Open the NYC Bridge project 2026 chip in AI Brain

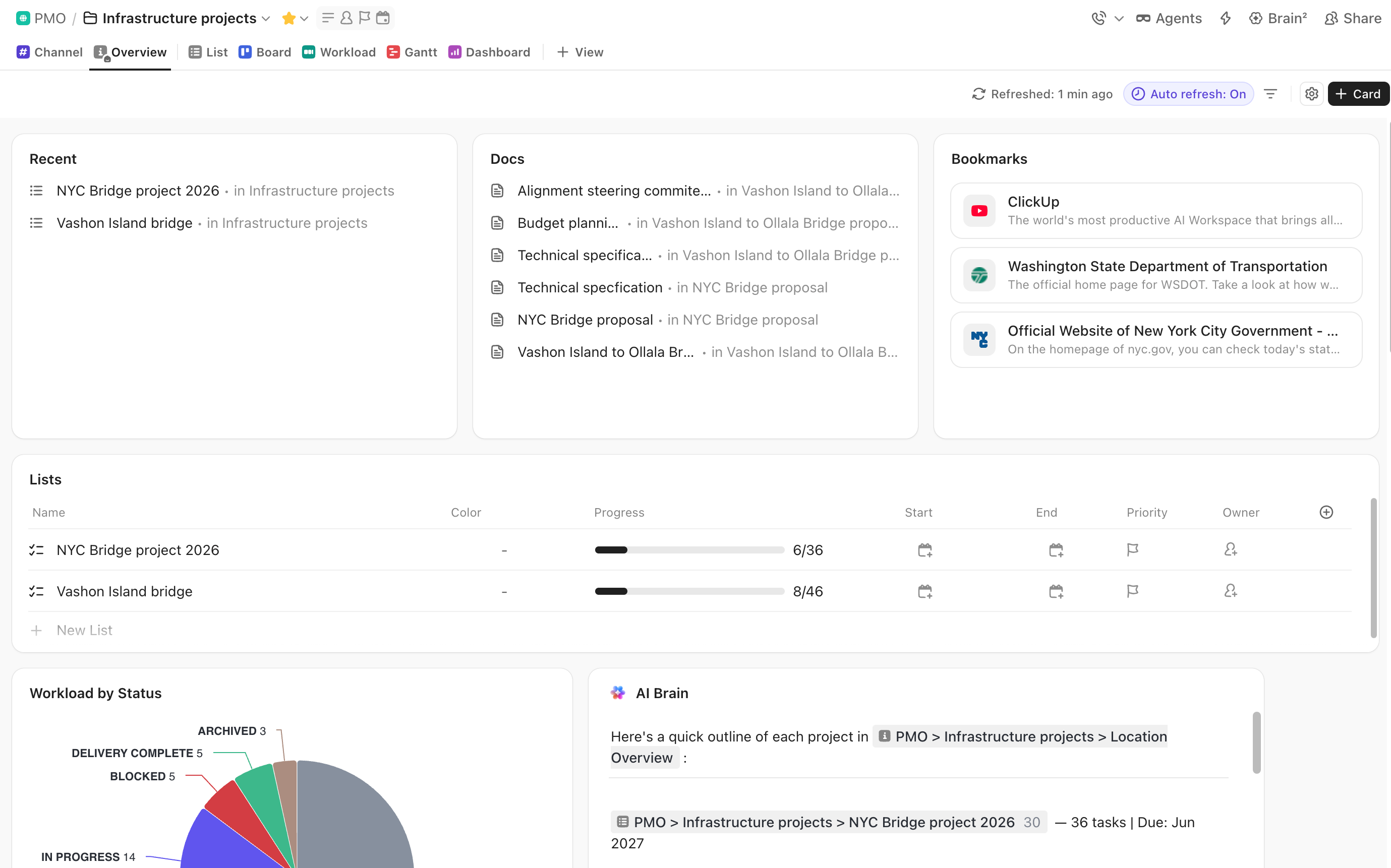(829, 822)
